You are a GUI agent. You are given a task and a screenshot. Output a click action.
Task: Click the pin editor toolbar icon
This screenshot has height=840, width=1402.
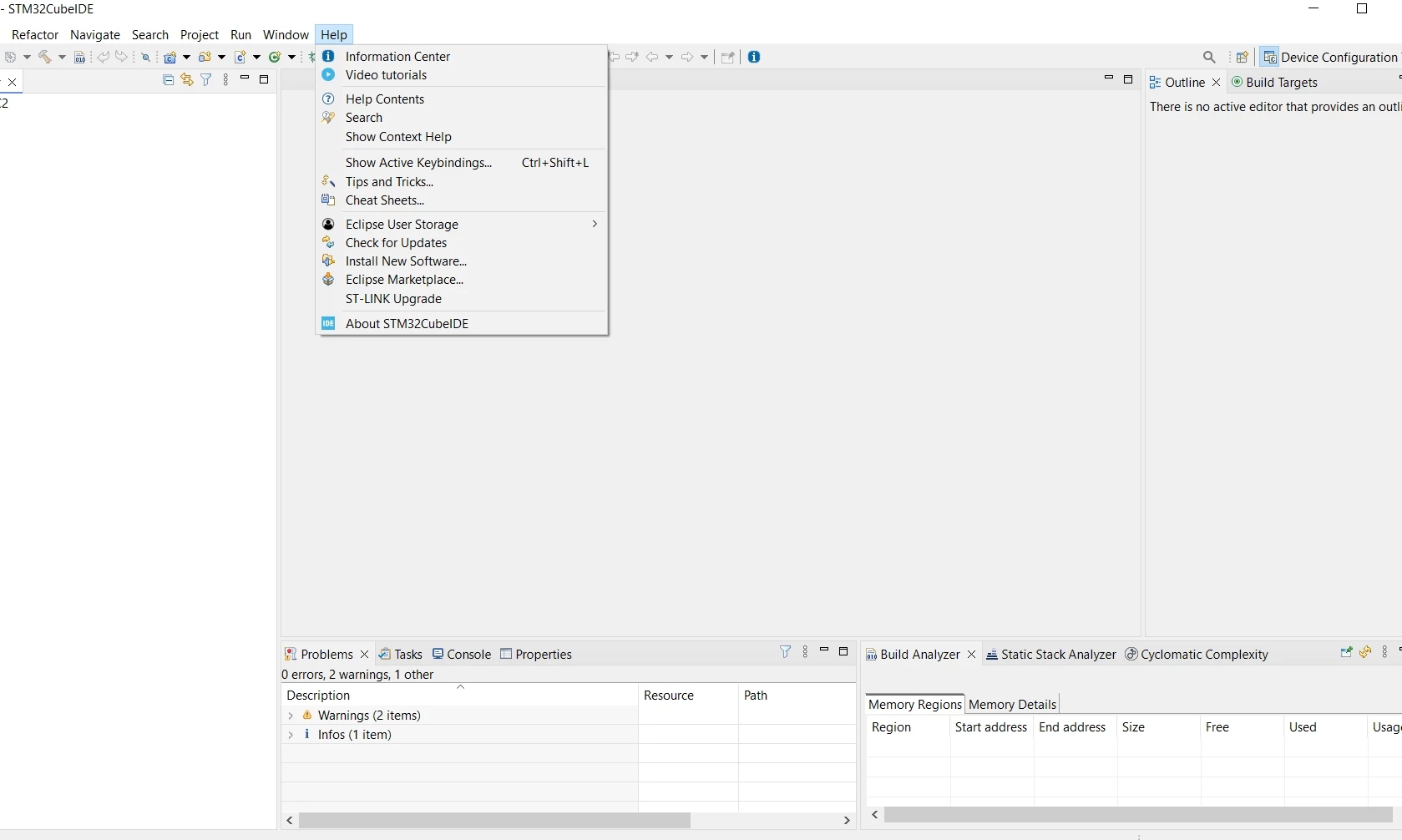click(727, 58)
